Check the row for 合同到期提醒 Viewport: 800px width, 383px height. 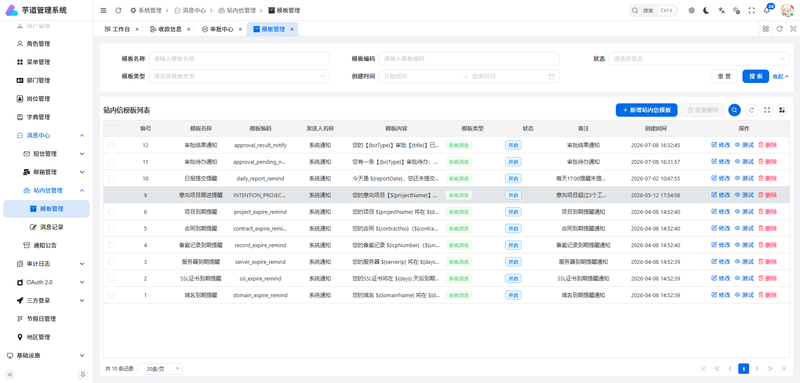111,228
